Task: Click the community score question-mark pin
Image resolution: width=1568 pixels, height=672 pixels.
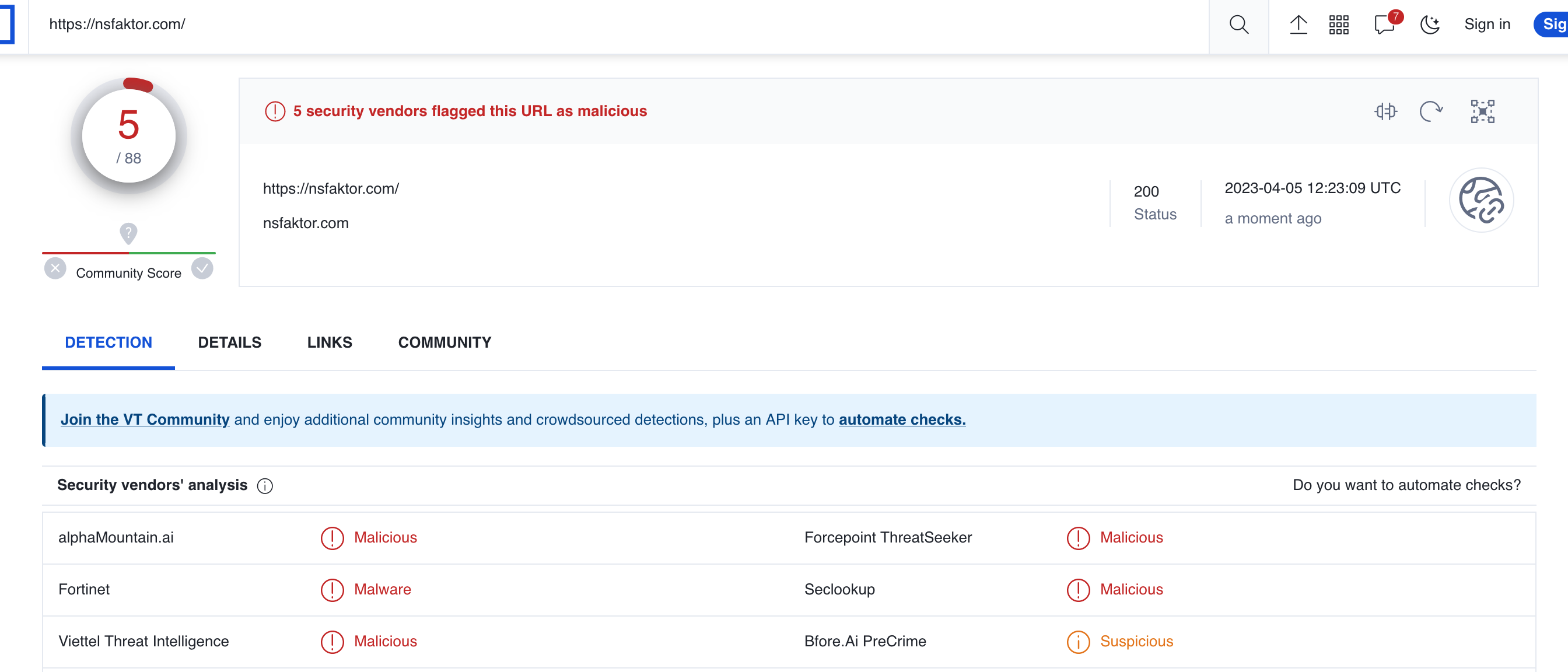Action: pos(128,233)
